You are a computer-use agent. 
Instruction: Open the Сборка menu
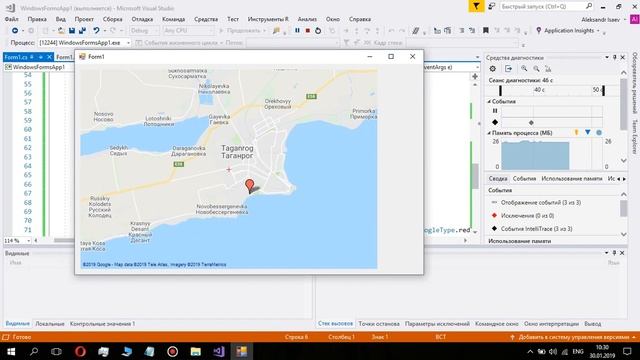click(x=112, y=19)
